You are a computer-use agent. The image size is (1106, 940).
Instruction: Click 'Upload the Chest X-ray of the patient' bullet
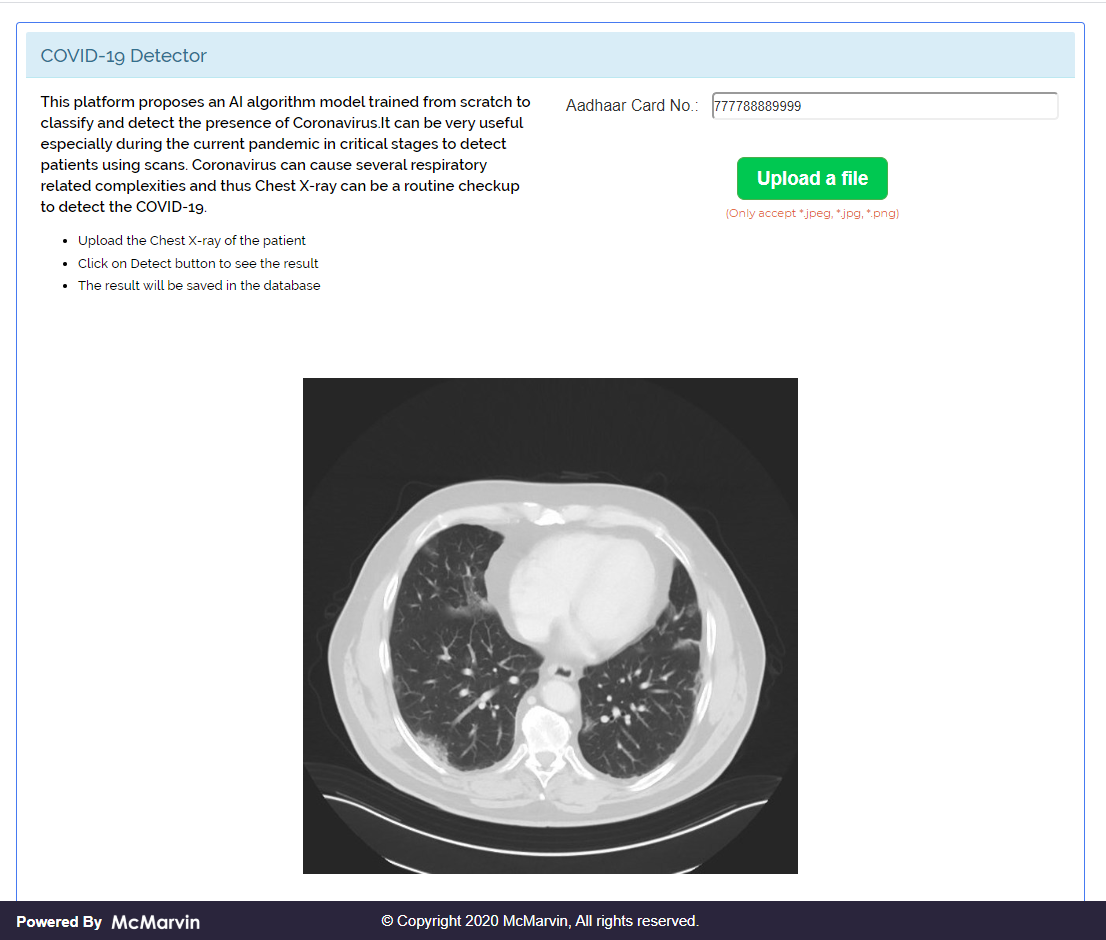[x=192, y=240]
